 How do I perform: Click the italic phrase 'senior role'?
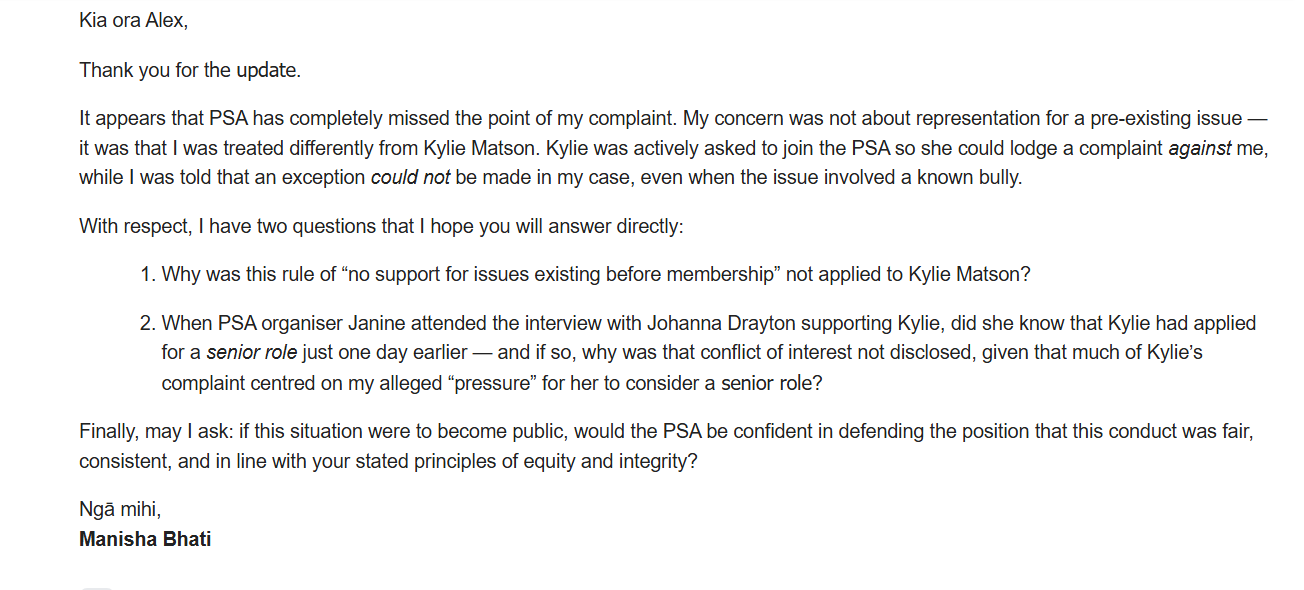pos(252,353)
